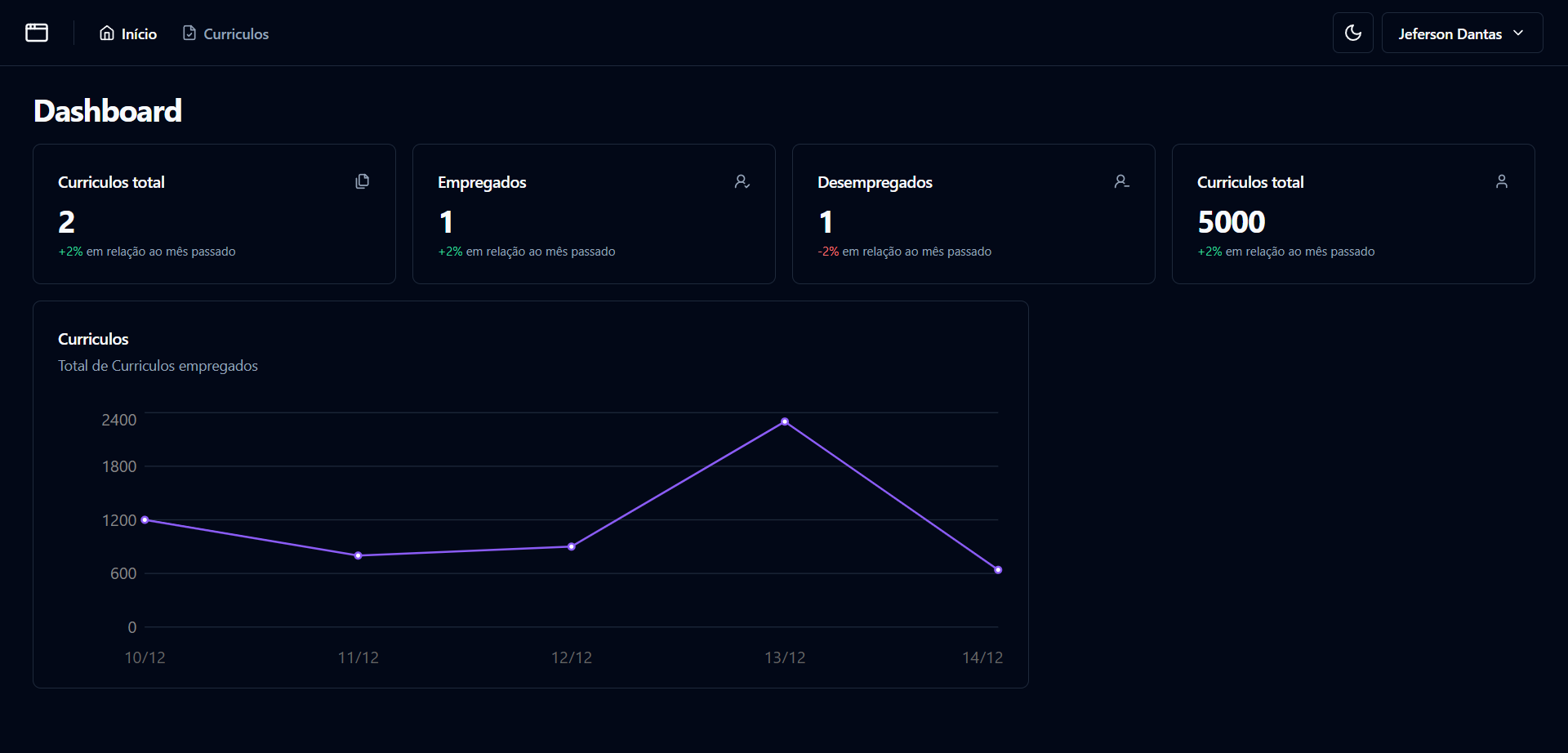This screenshot has width=1568, height=753.
Task: Switch to the Curriculos page
Action: coord(235,33)
